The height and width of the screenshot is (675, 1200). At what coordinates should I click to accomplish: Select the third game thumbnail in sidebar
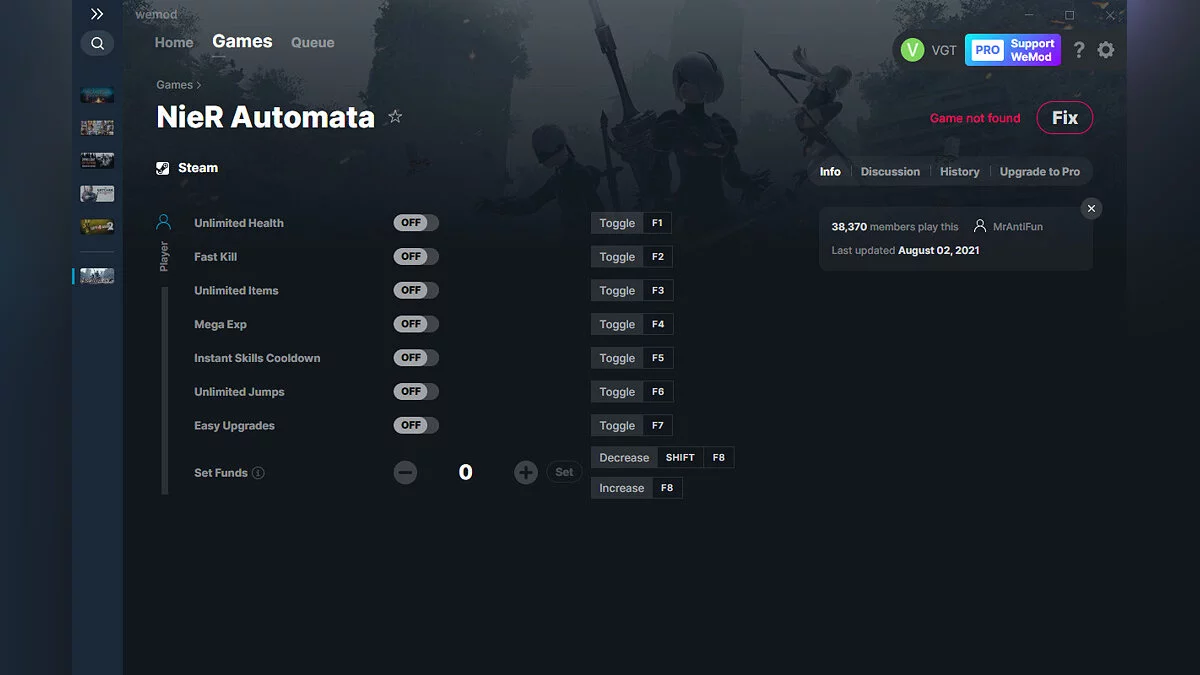[x=97, y=161]
